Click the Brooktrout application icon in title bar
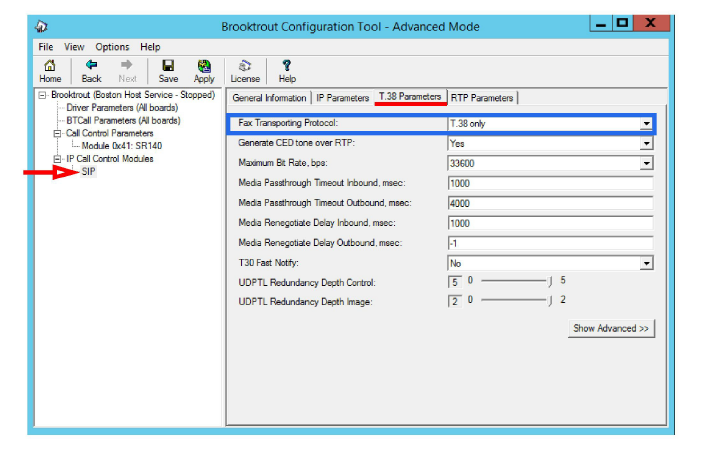This screenshot has width=702, height=452. tap(42, 26)
